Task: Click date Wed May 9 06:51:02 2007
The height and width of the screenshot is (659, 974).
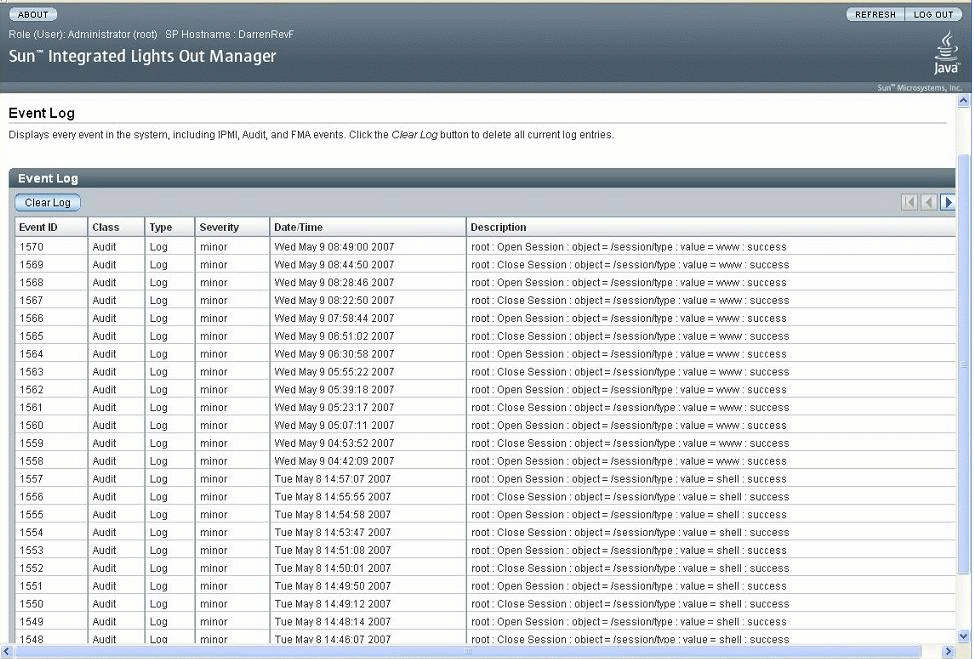Action: pyautogui.click(x=334, y=336)
